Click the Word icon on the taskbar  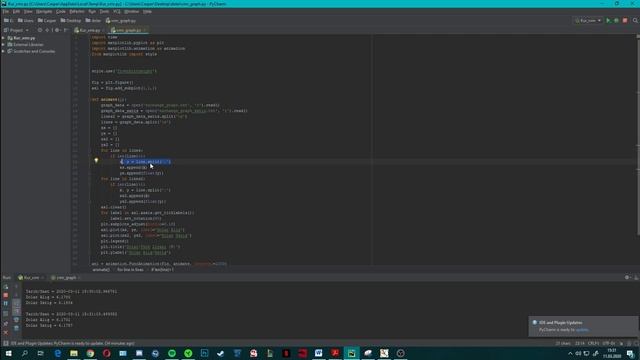[x=319, y=353]
